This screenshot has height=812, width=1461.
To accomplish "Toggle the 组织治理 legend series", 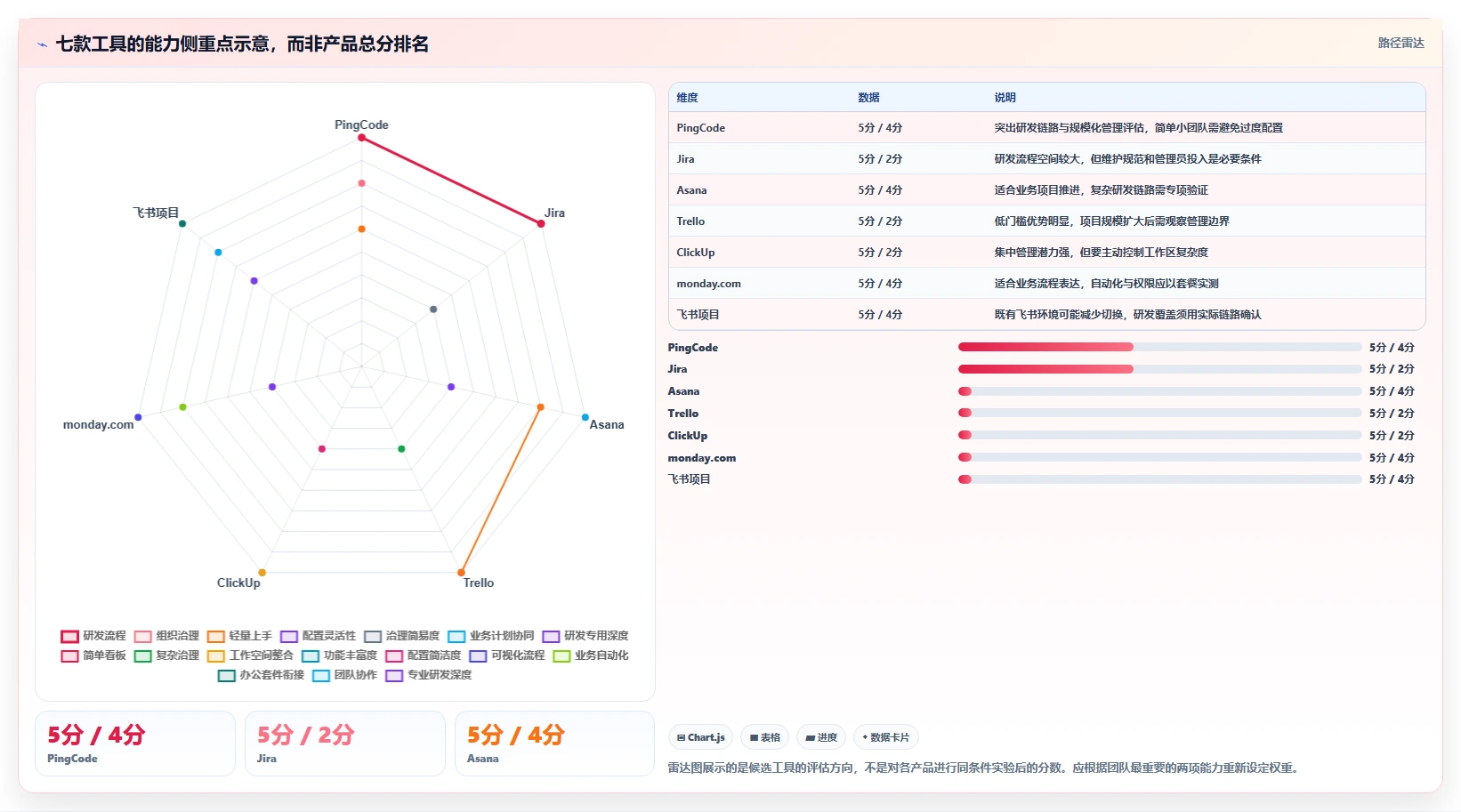I will tap(166, 636).
